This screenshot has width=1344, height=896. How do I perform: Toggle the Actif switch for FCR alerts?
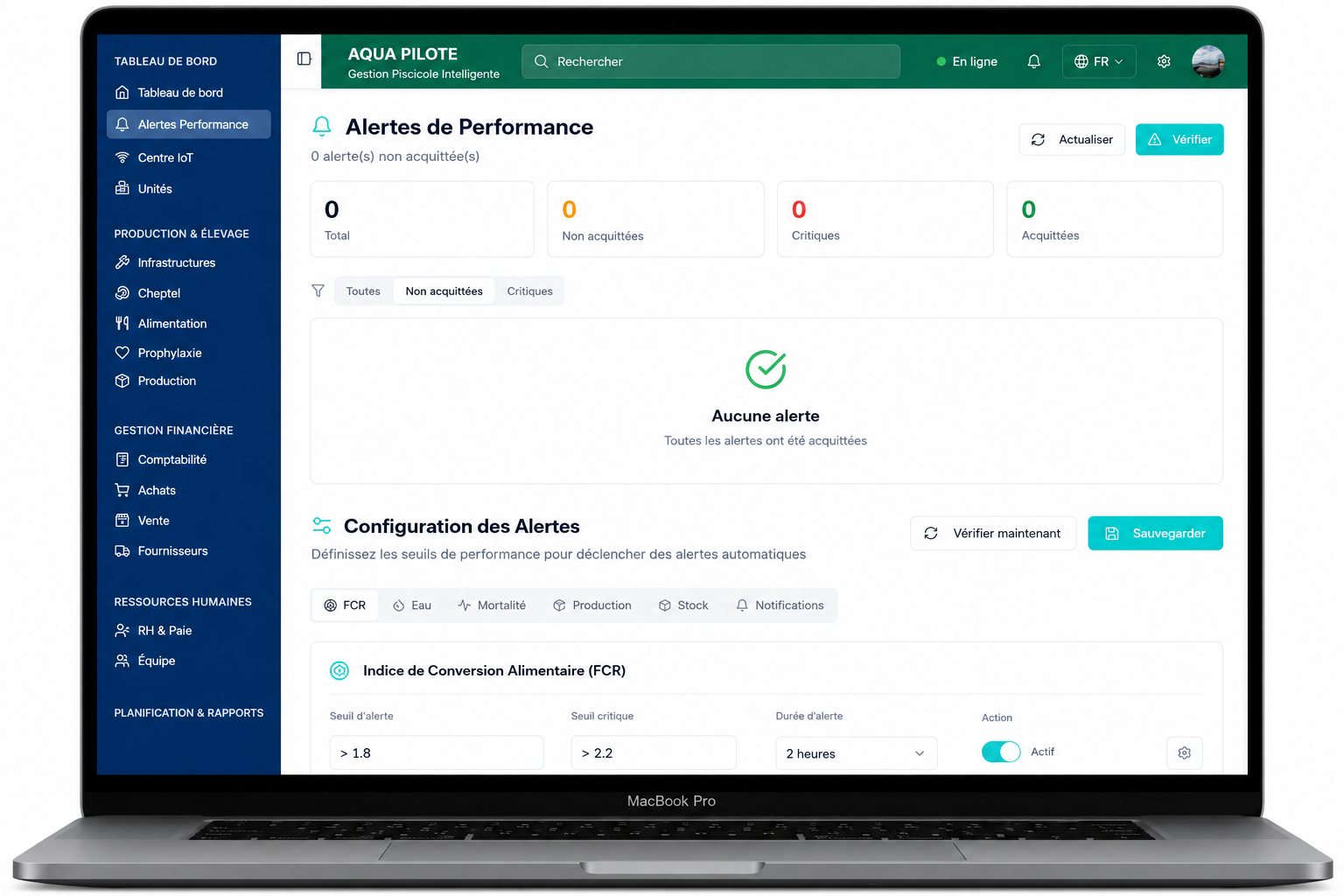pyautogui.click(x=1001, y=752)
